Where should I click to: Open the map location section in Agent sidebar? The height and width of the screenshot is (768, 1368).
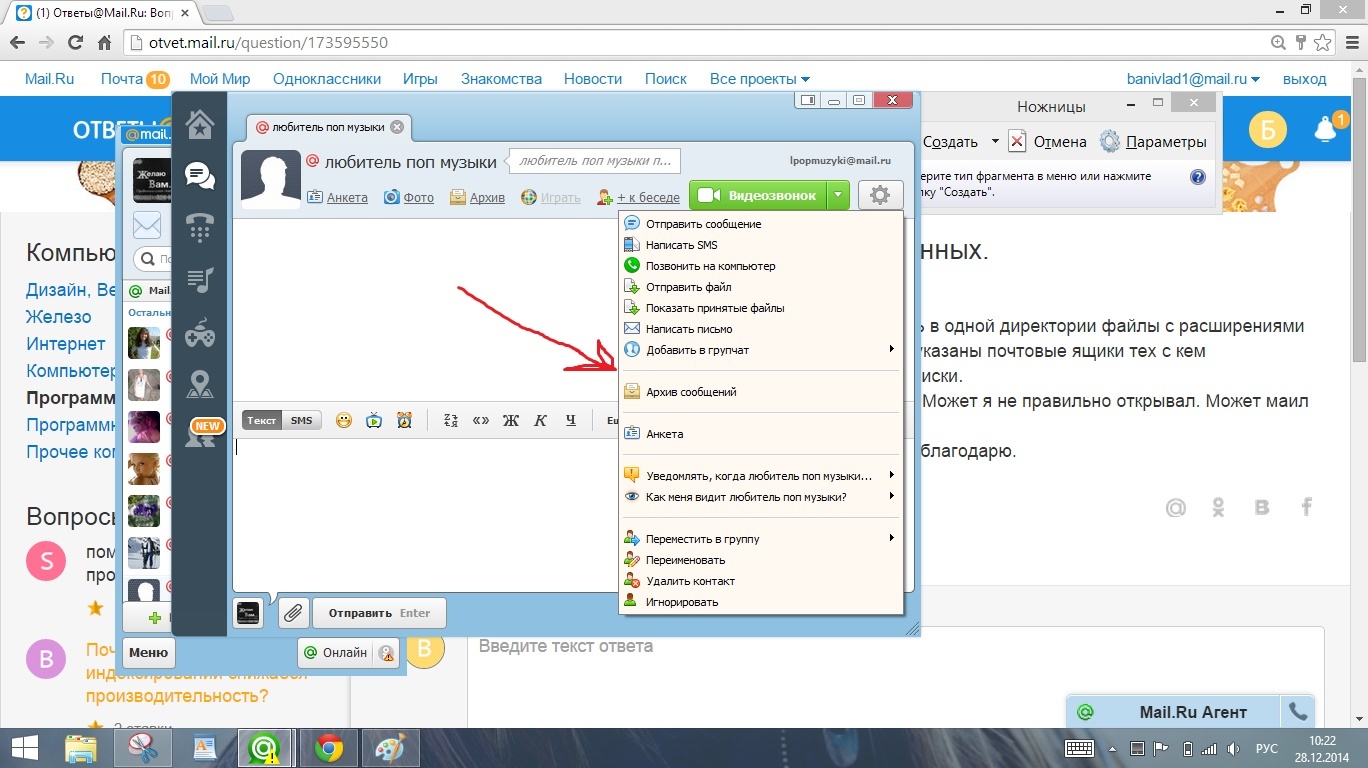pyautogui.click(x=200, y=385)
